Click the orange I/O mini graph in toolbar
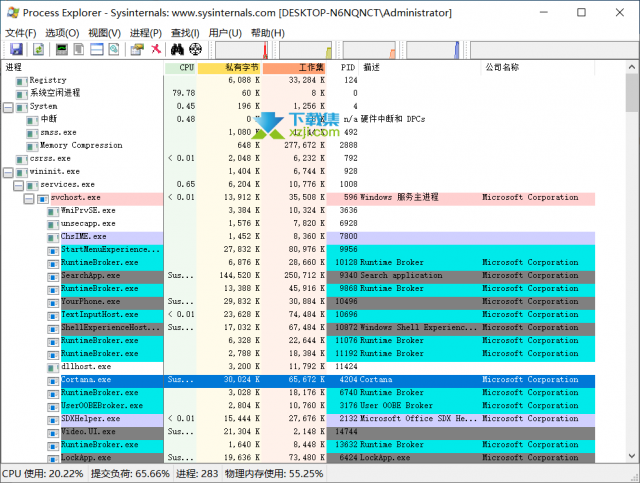Viewport: 640px width, 483px height. tap(369, 50)
